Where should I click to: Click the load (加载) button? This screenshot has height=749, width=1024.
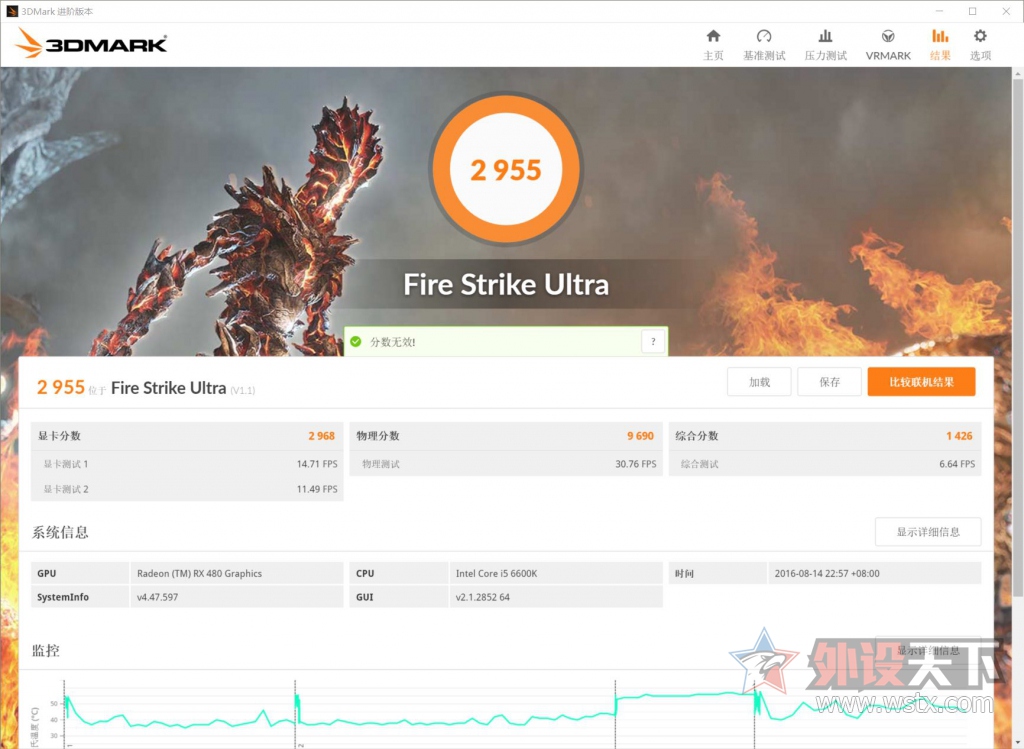point(759,382)
